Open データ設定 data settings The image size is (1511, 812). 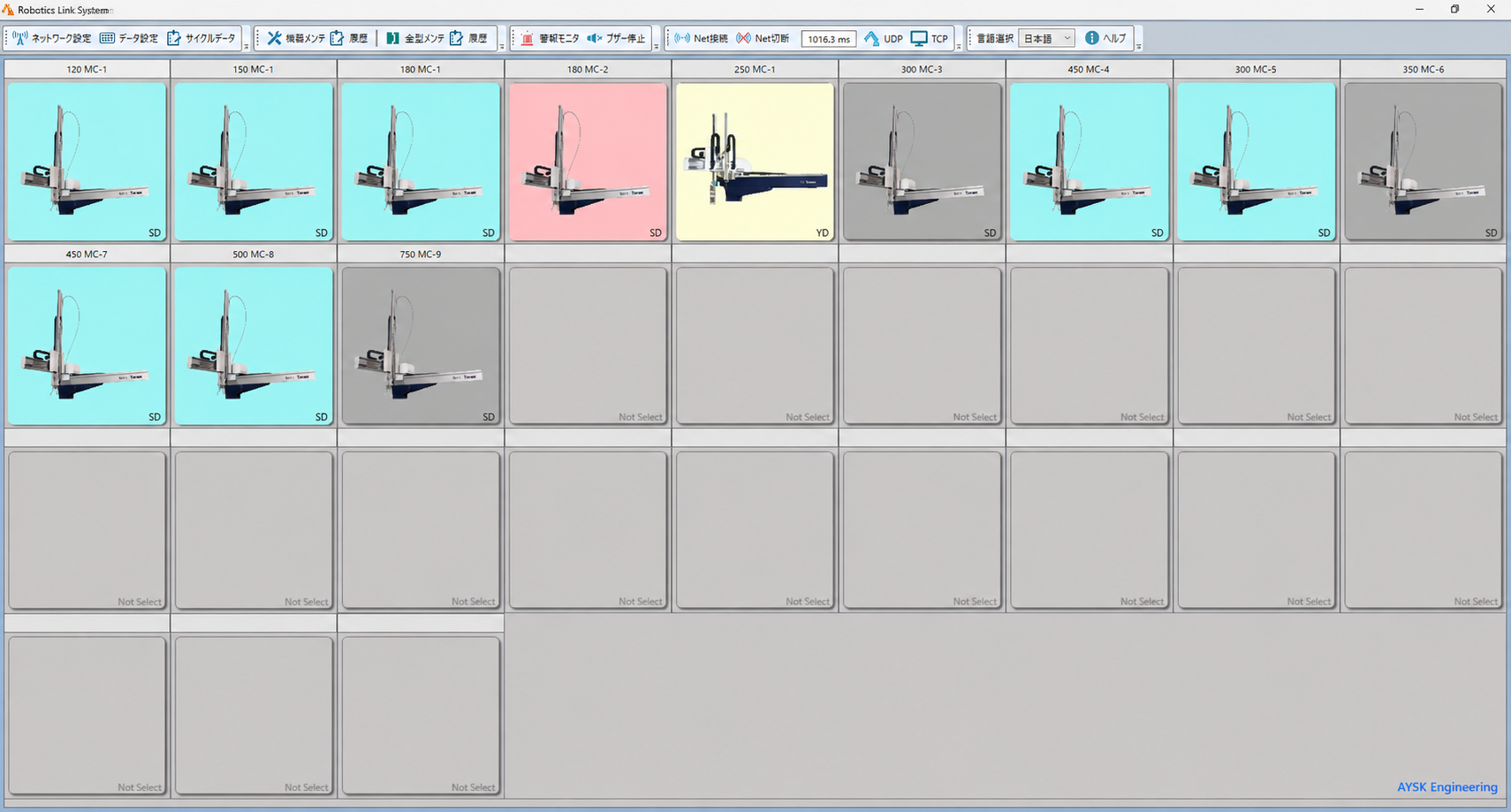pyautogui.click(x=129, y=38)
